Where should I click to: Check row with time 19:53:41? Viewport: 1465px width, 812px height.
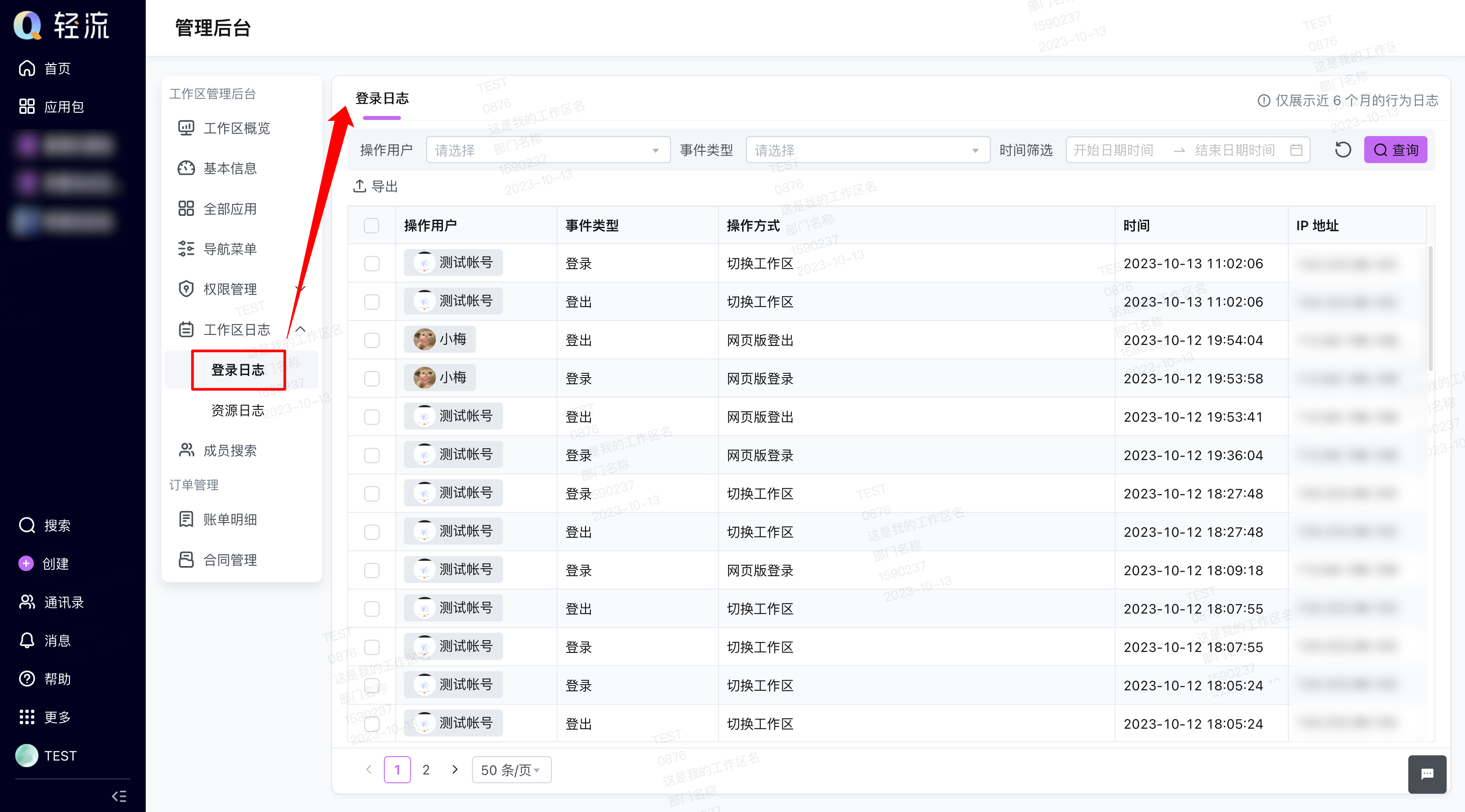coord(371,417)
